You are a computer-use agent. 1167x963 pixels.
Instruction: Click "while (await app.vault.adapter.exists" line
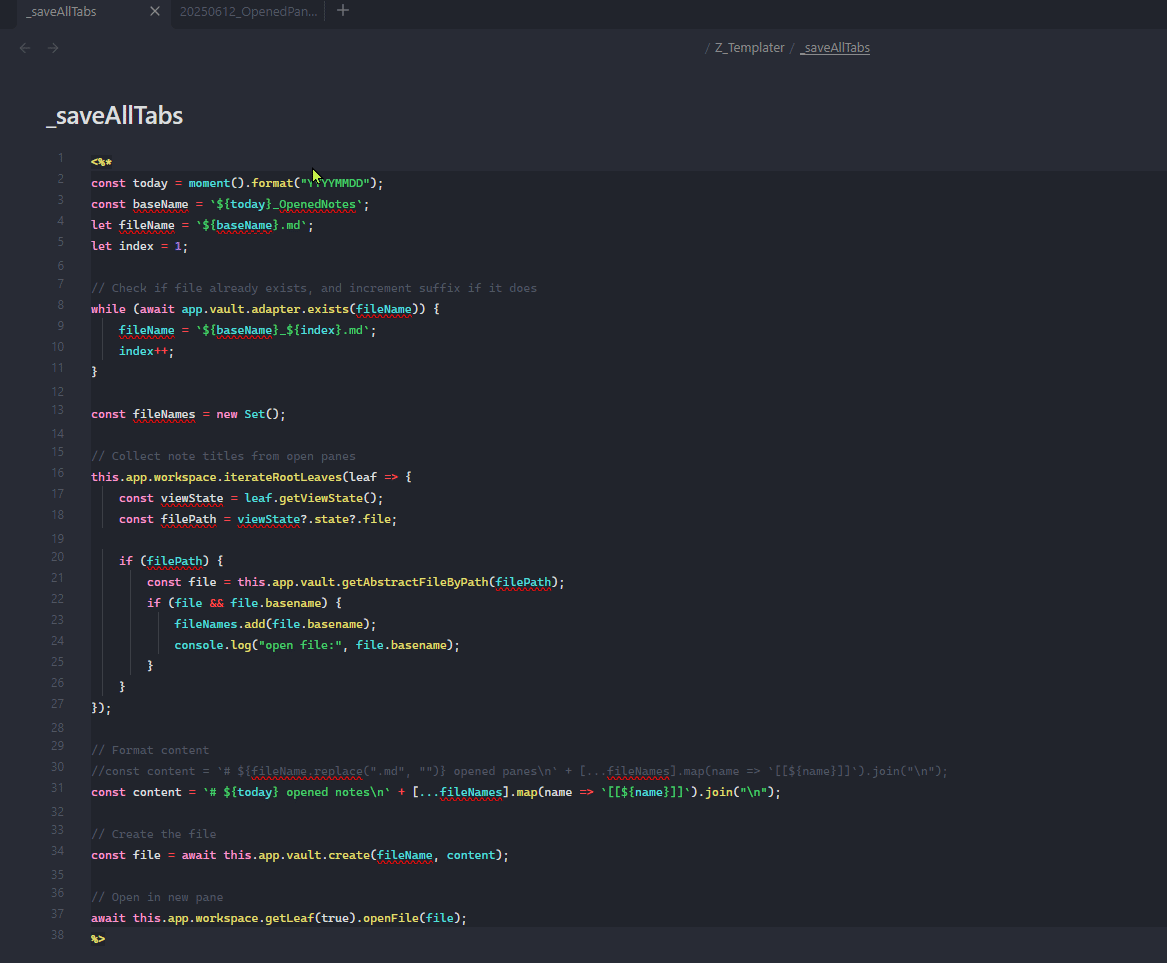click(265, 309)
